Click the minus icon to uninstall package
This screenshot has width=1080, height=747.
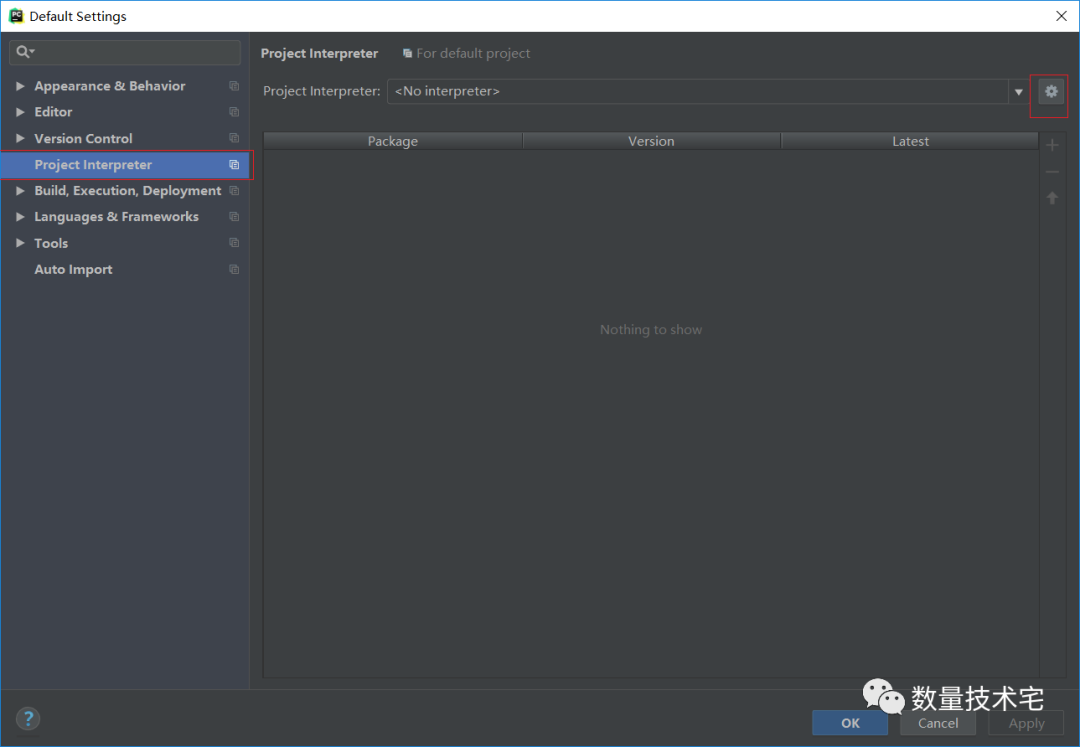click(1052, 172)
